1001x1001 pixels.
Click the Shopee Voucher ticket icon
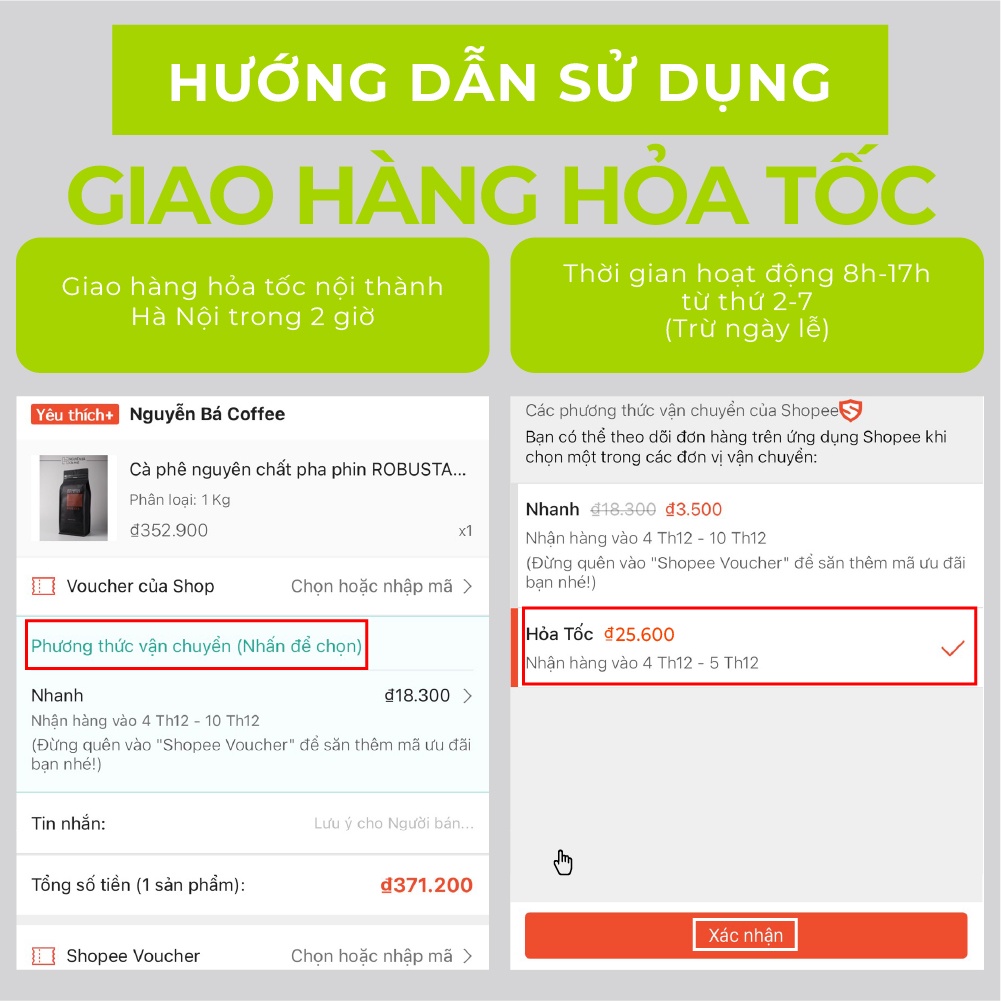tap(43, 956)
